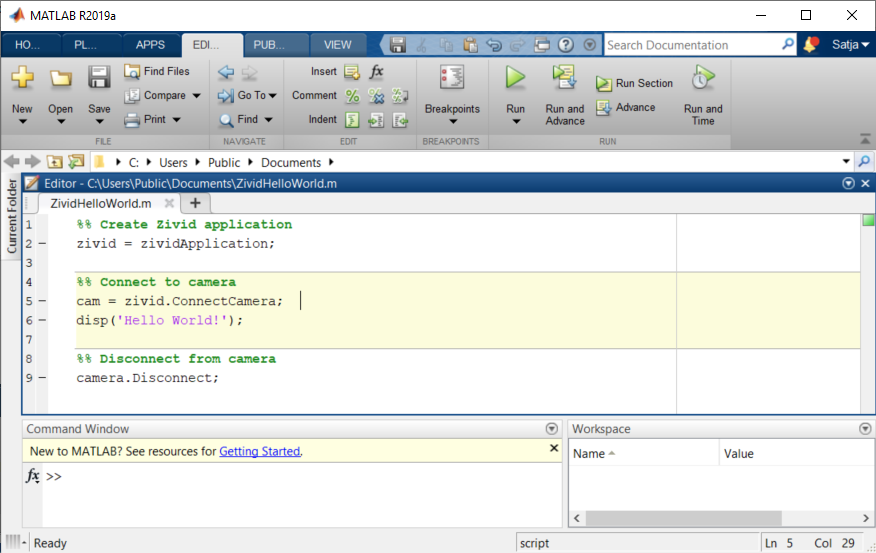Click the Browse for folder icon
The image size is (876, 553).
click(76, 162)
